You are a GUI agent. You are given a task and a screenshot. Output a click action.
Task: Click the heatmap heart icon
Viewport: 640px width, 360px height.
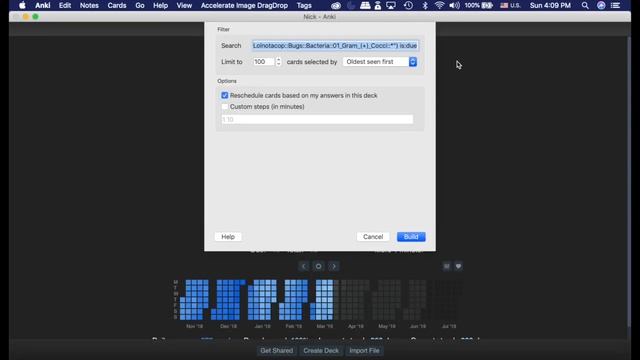[x=458, y=266]
